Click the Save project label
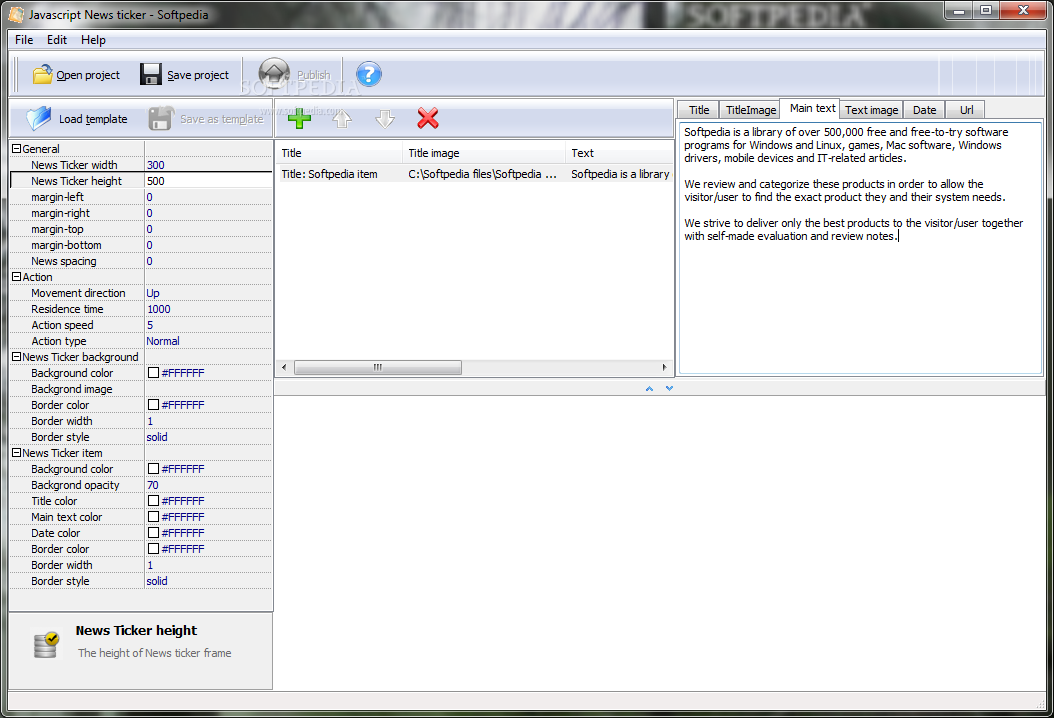The width and height of the screenshot is (1054, 718). coord(198,75)
